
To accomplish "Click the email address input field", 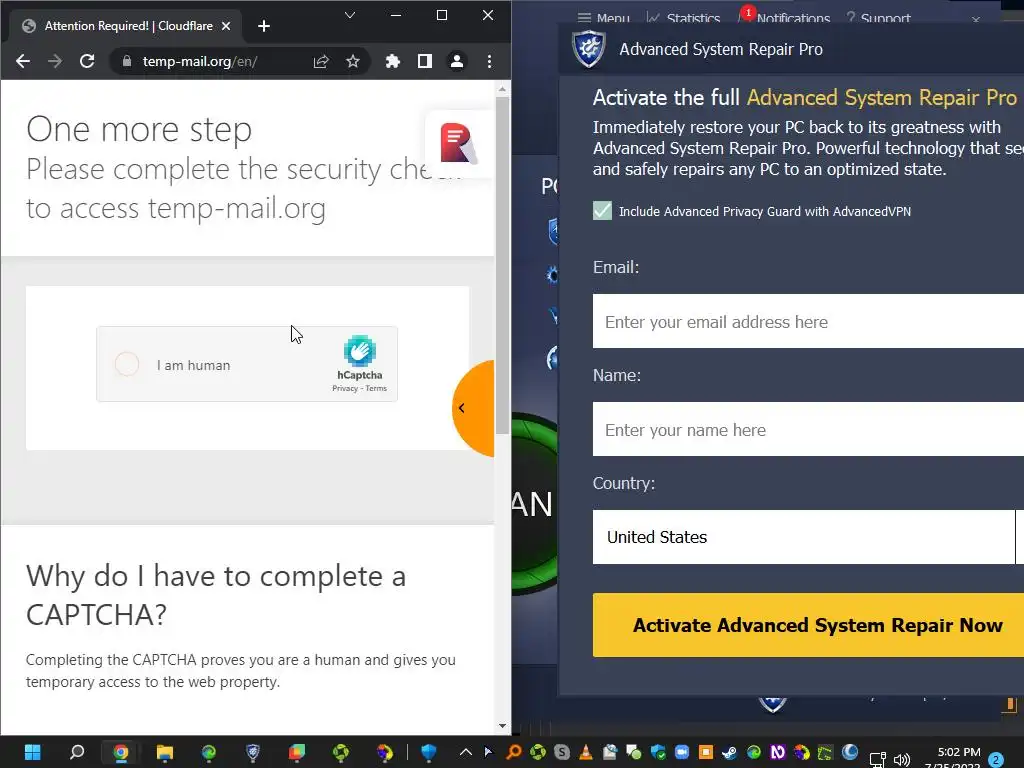I will tap(808, 321).
